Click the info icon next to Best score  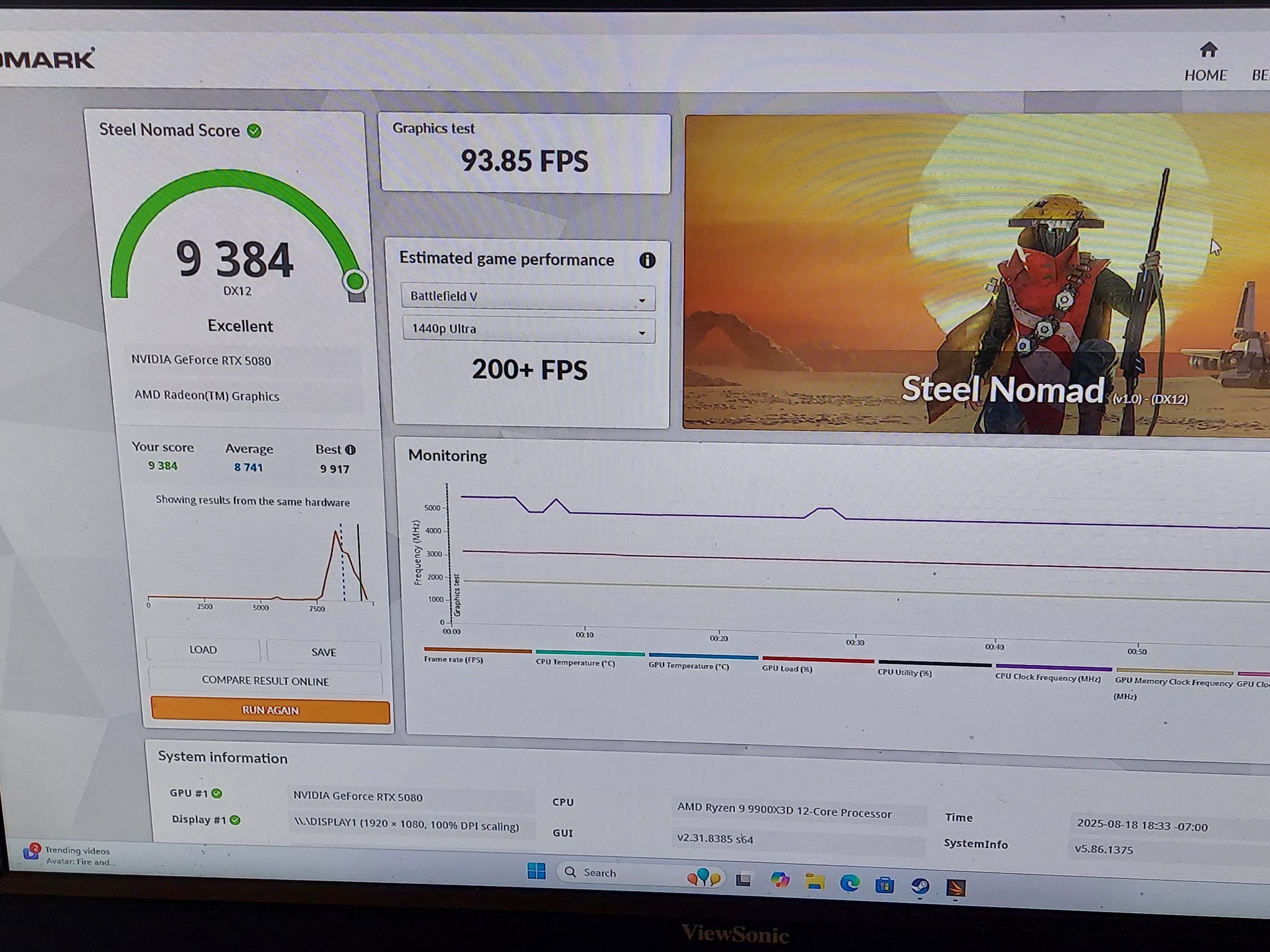pyautogui.click(x=350, y=450)
